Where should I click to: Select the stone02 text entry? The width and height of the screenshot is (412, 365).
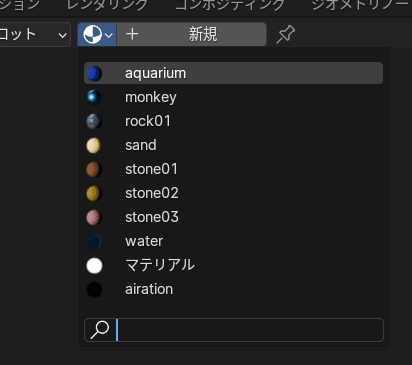(x=152, y=193)
